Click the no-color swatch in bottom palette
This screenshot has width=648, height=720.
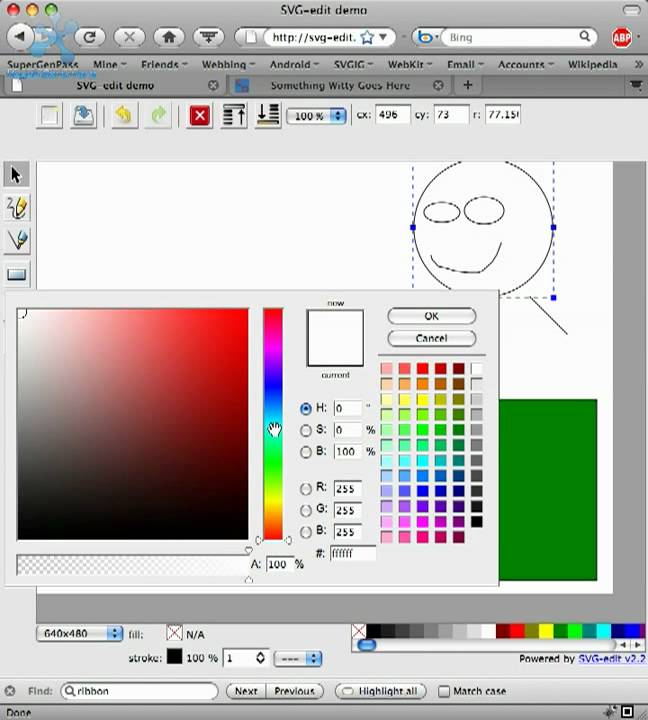359,630
